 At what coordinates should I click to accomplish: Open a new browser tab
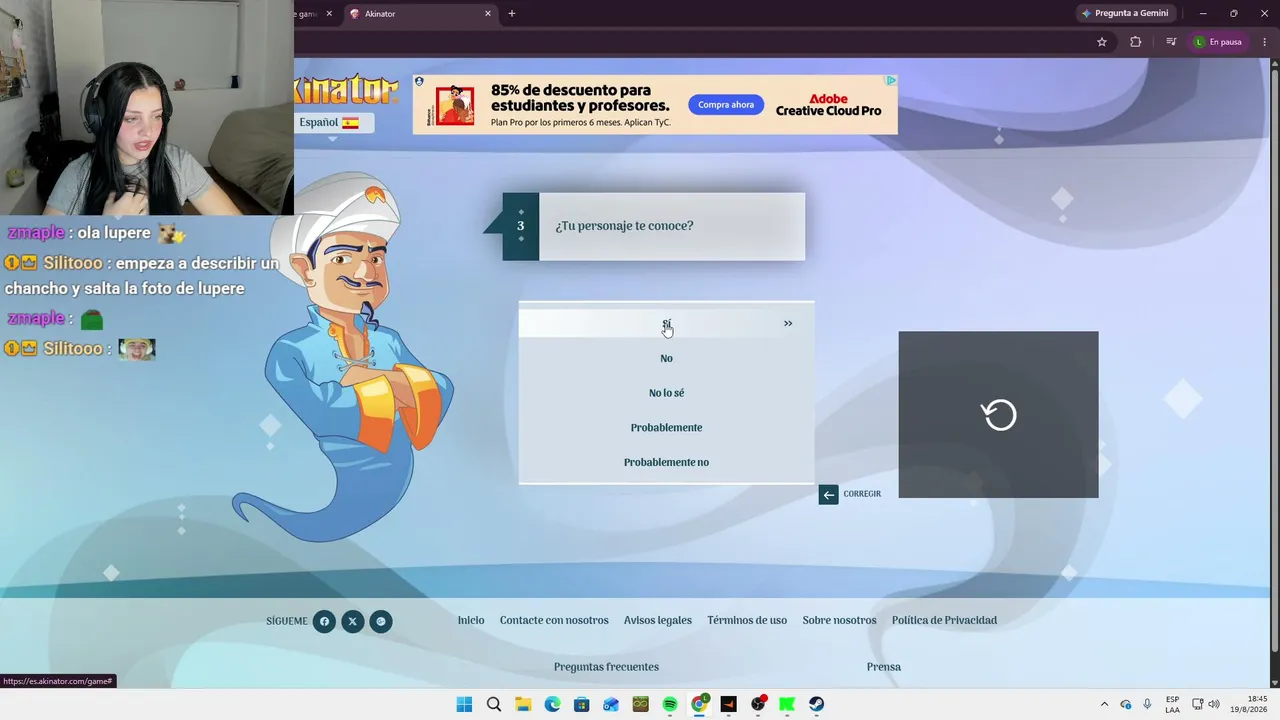tap(512, 14)
